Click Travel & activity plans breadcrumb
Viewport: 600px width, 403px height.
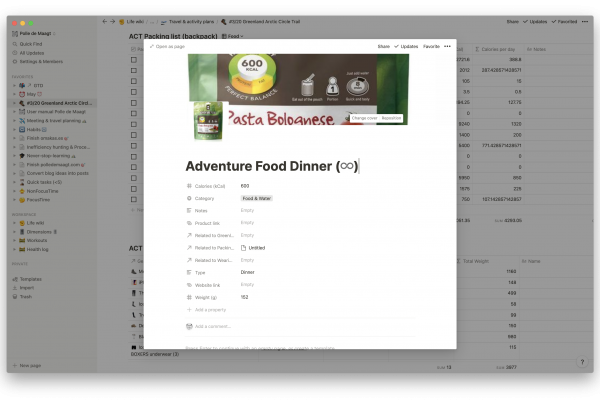coord(188,22)
